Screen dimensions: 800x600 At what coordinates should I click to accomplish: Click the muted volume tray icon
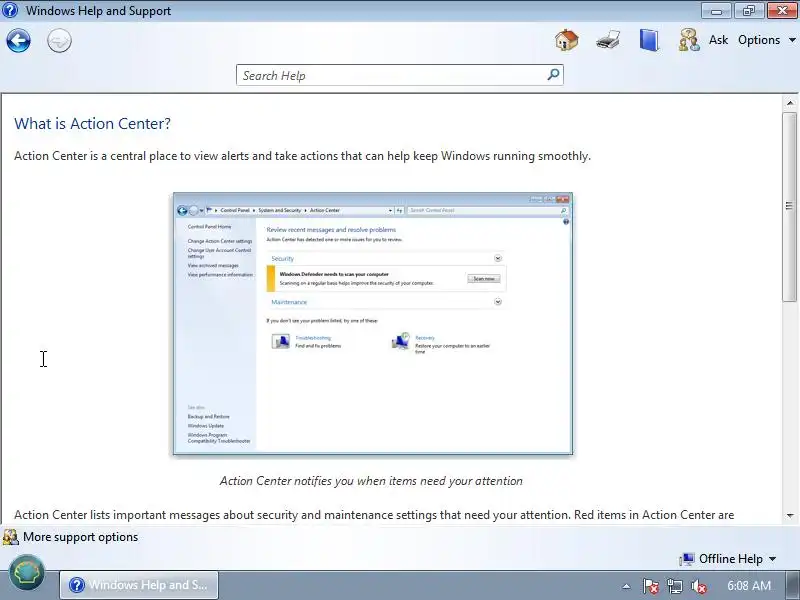pyautogui.click(x=698, y=586)
